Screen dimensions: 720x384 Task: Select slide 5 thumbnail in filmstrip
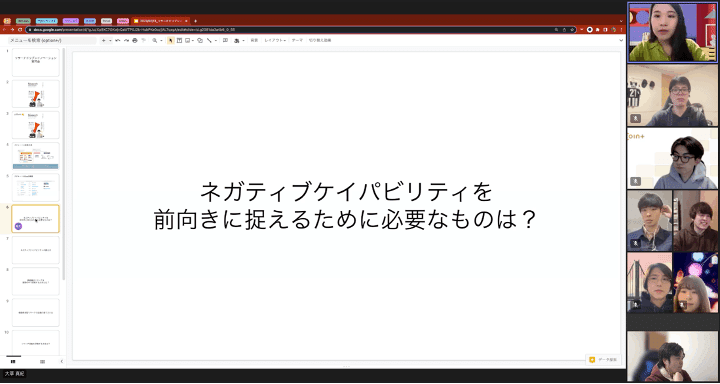pos(35,187)
